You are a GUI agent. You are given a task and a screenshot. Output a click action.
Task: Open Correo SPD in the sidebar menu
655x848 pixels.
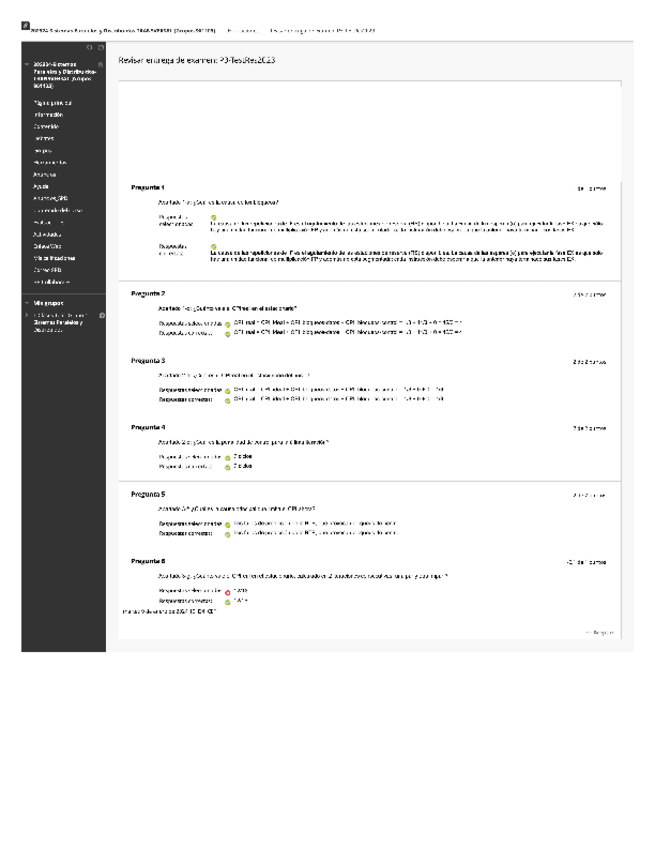(x=48, y=270)
